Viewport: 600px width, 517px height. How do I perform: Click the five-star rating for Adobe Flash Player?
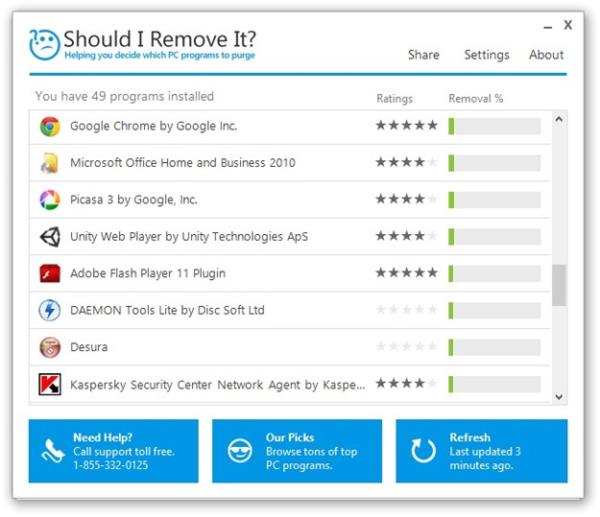tap(406, 272)
